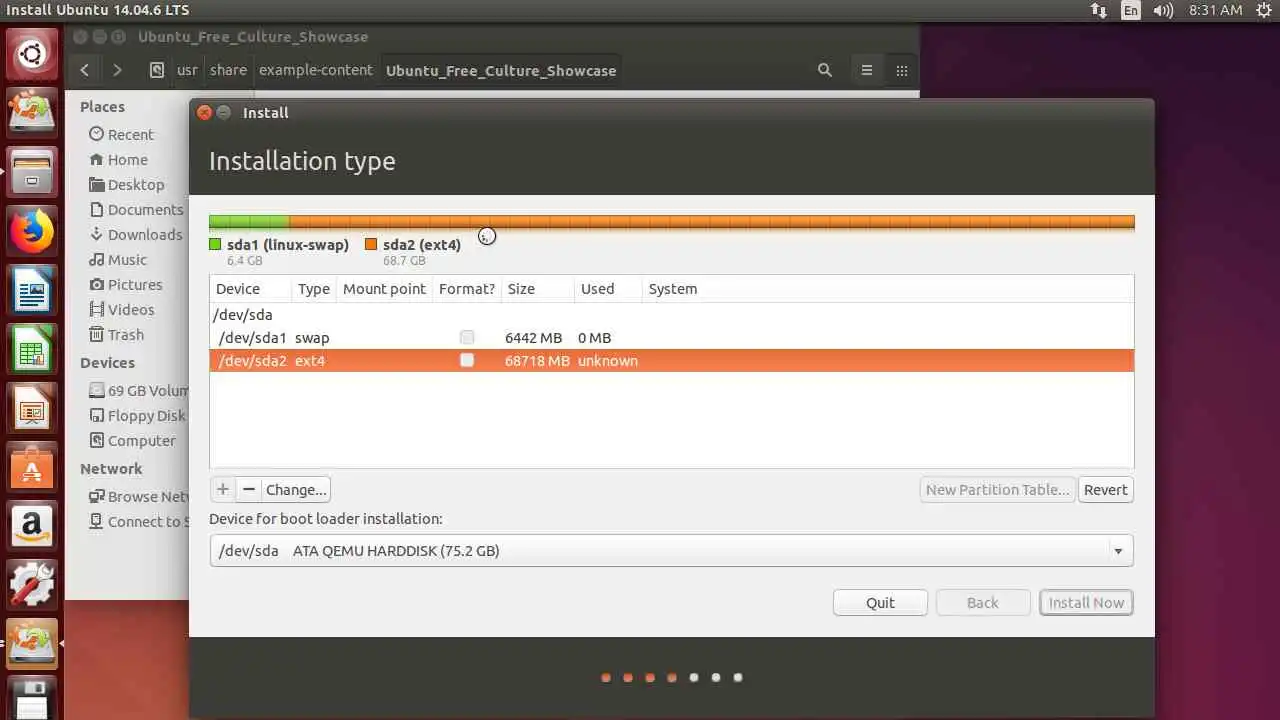1280x720 pixels.
Task: Click the Device column header
Action: (x=251, y=289)
